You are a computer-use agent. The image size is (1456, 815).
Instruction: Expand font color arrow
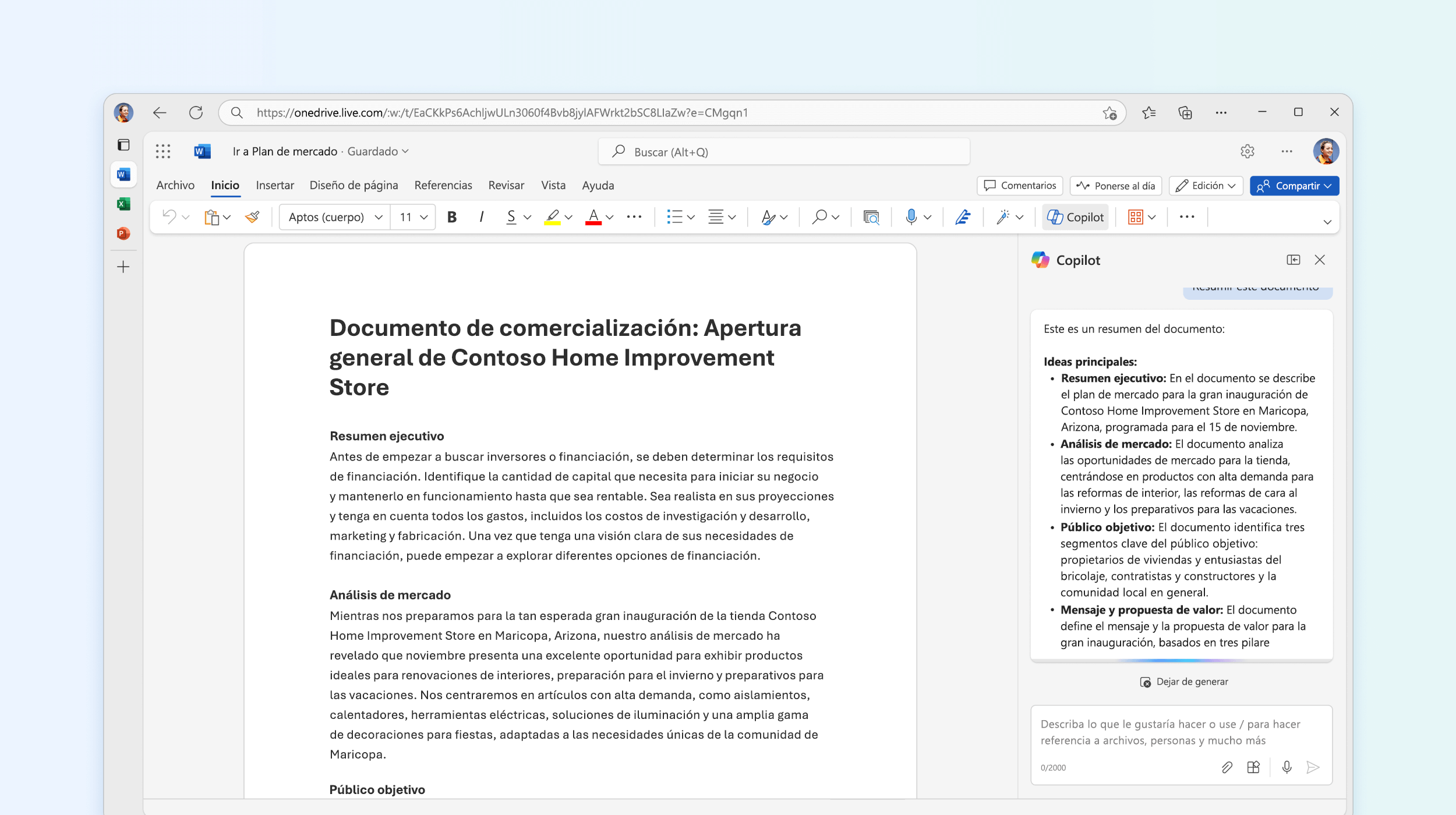610,217
